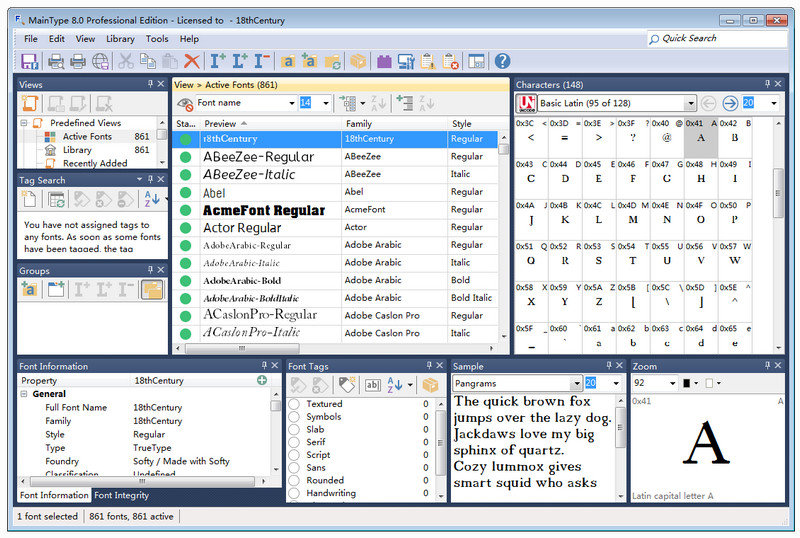Screen dimensions: 800x538
Task: Click the ab| rename tag icon in Font Tags
Action: pos(372,385)
